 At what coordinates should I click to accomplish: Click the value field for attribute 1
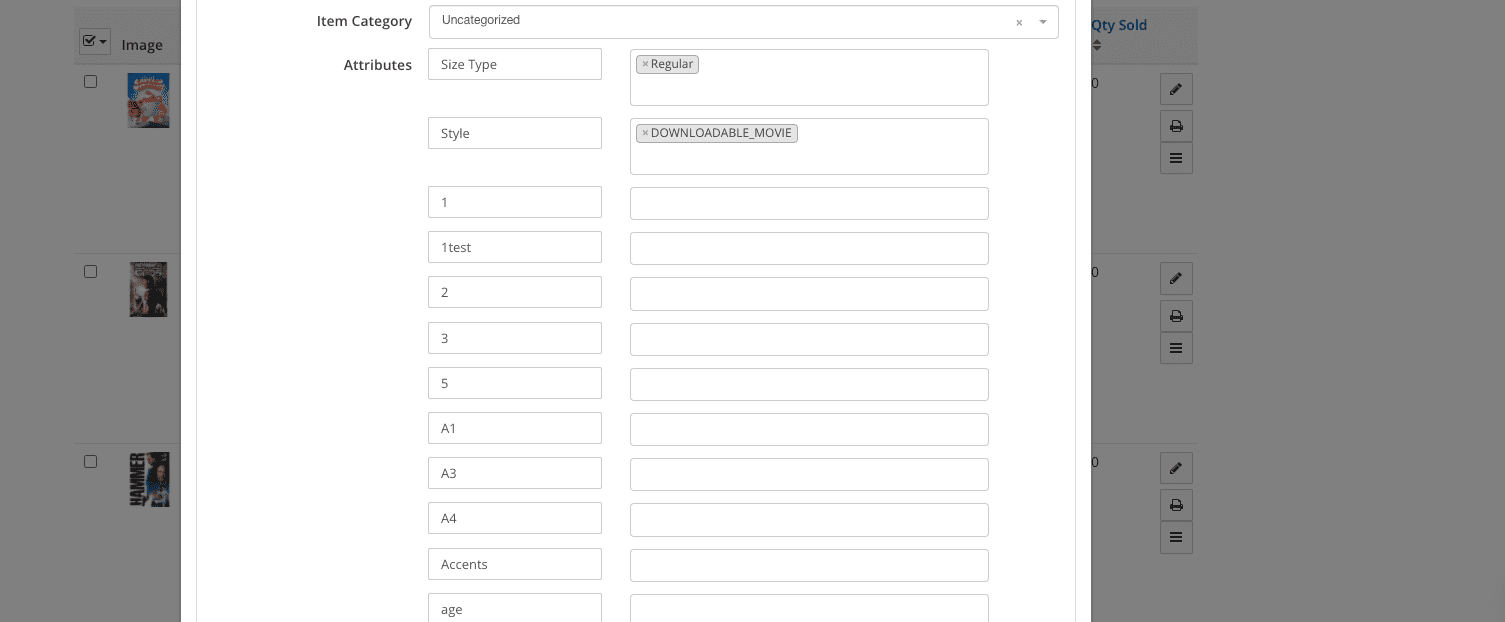point(809,203)
